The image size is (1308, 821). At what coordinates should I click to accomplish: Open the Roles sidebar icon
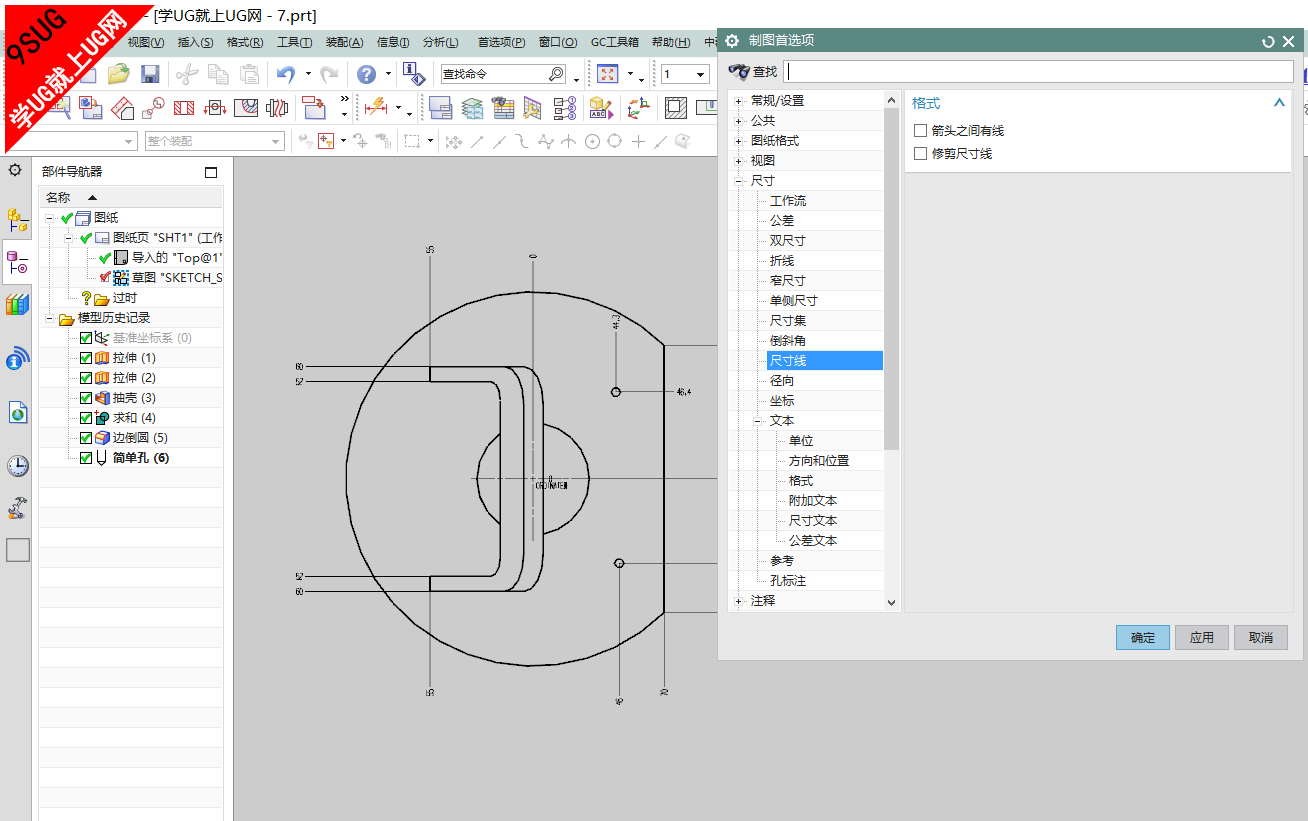pyautogui.click(x=17, y=508)
